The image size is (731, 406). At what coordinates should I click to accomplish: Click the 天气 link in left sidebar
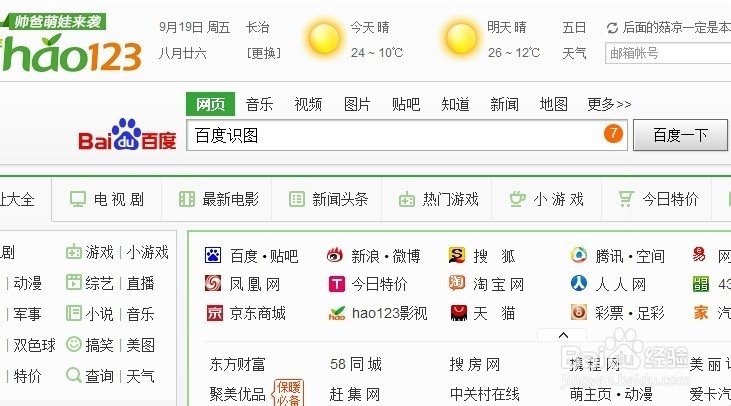tap(140, 376)
